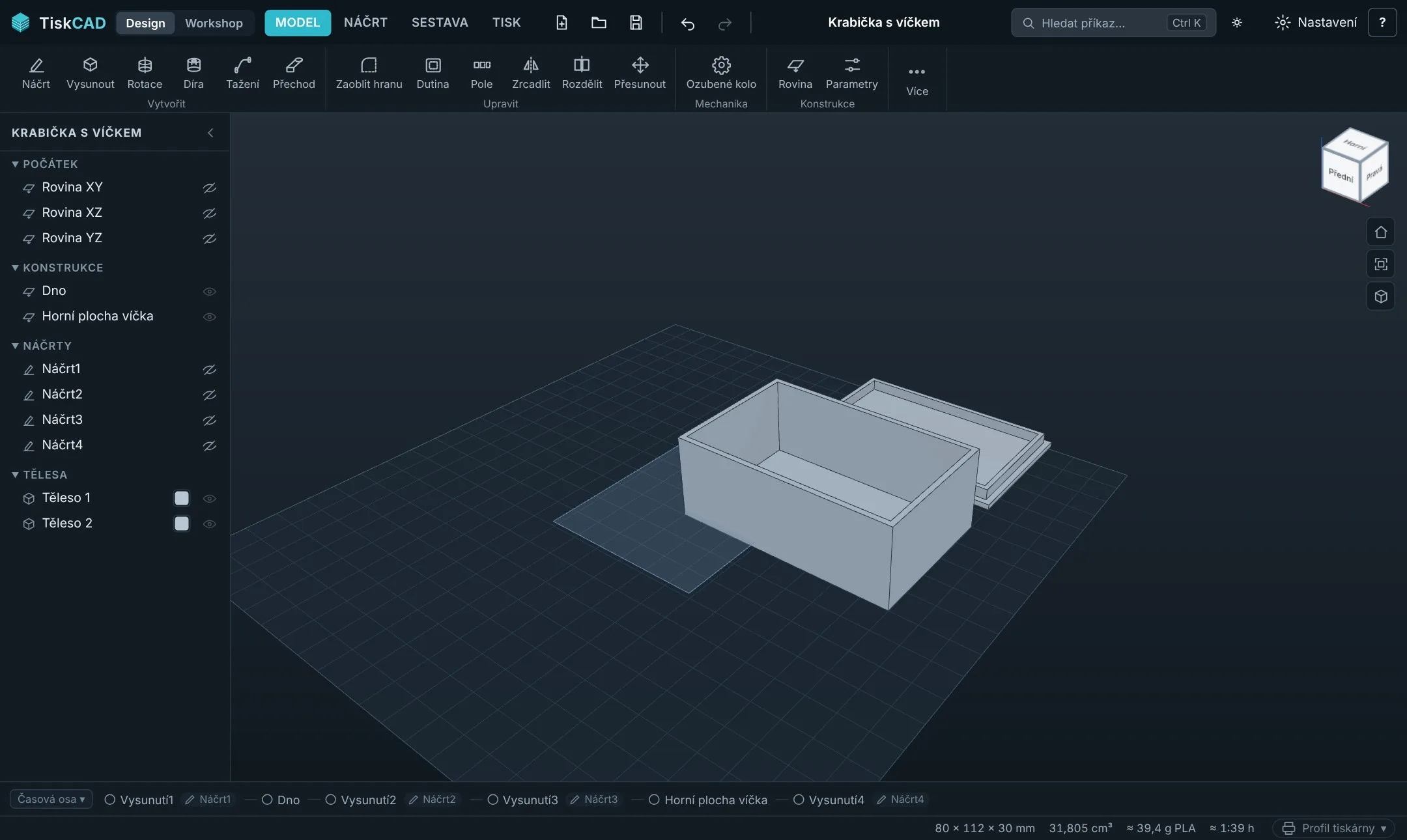This screenshot has height=840, width=1407.
Task: Click the home view icon
Action: [1380, 232]
